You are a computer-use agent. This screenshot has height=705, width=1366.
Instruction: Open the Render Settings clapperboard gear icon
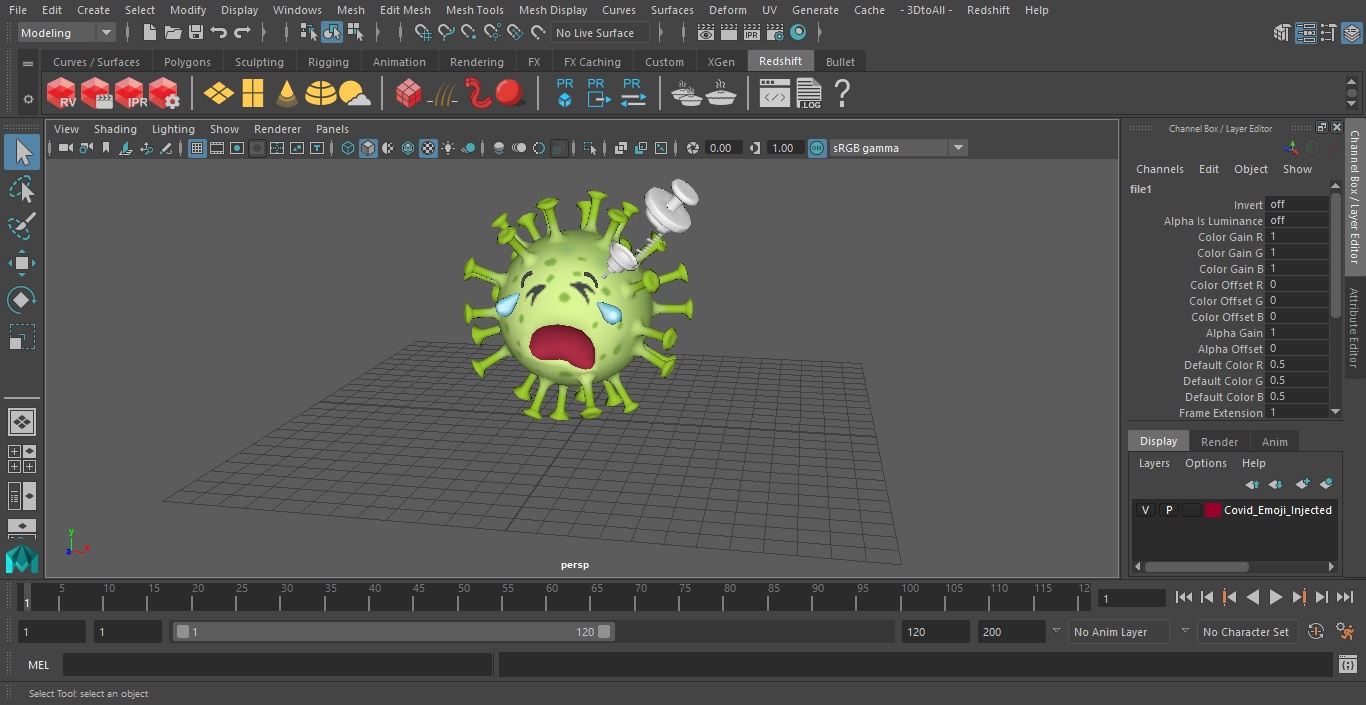[774, 33]
